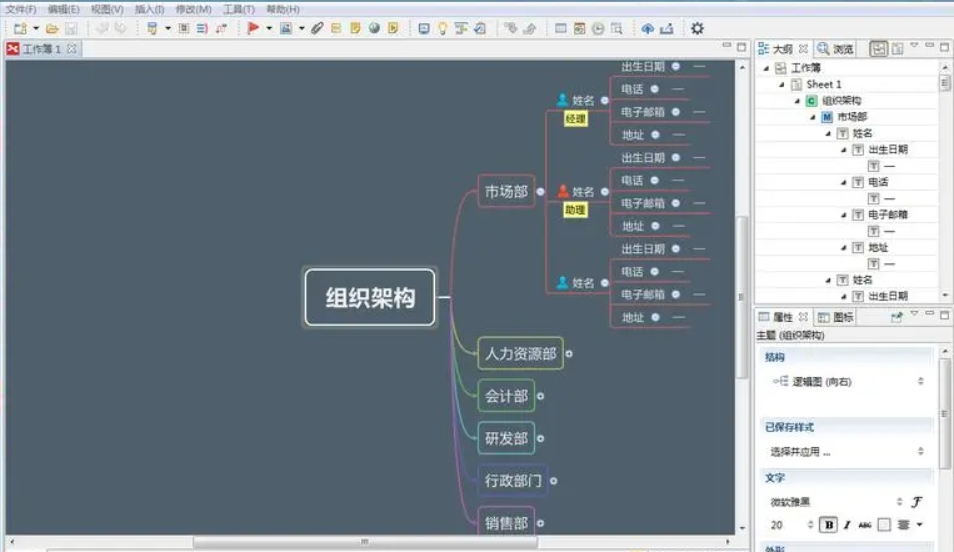Click the Redo arrow in the toolbar

click(x=120, y=29)
